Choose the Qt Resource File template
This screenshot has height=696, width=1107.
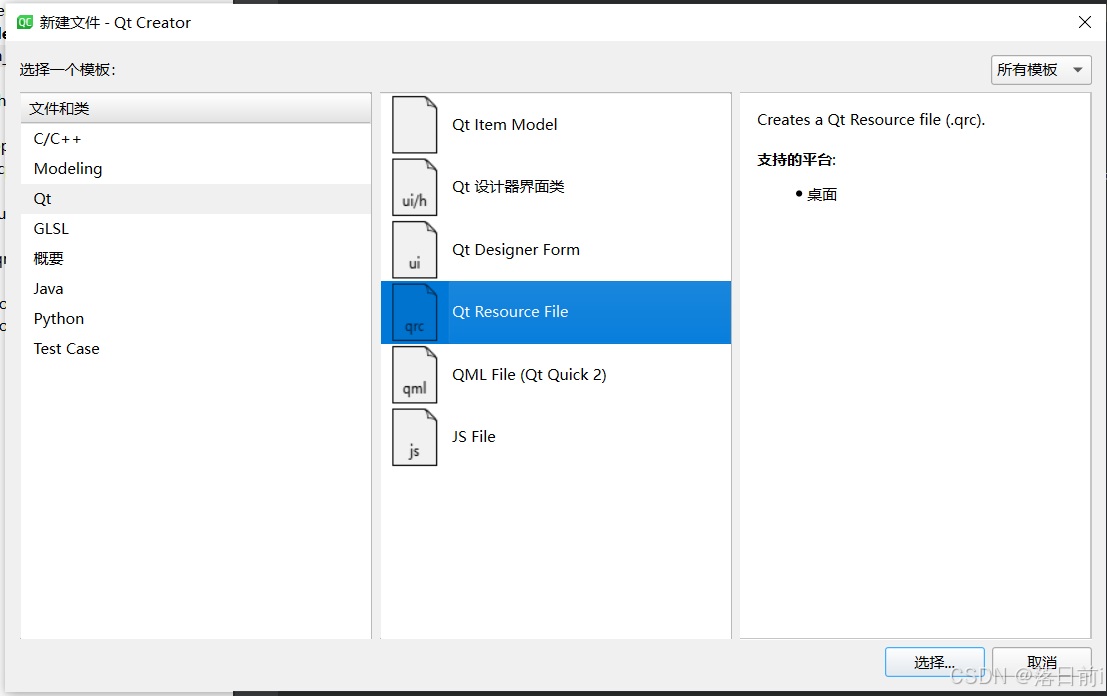point(556,312)
